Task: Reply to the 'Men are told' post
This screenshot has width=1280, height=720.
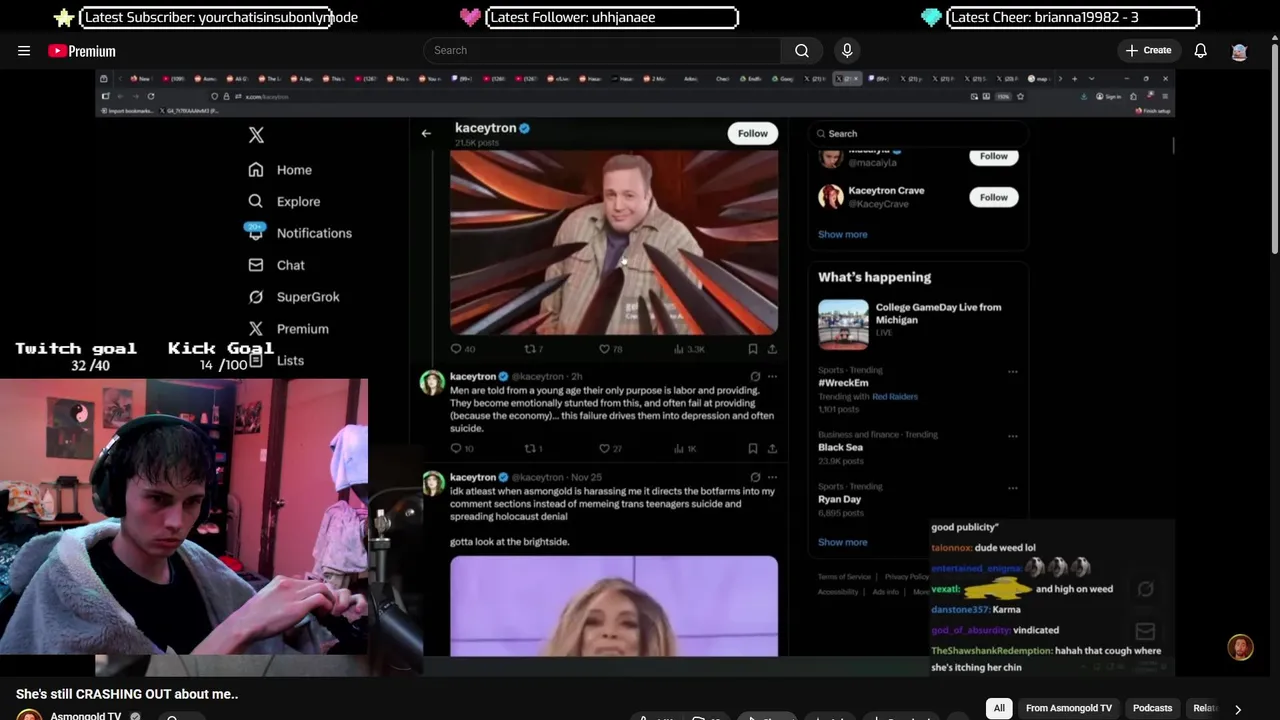Action: pos(462,449)
